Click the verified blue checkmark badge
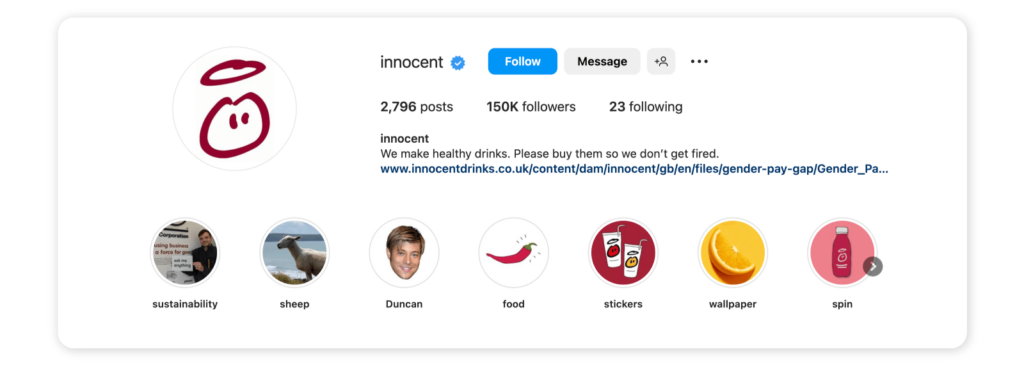The height and width of the screenshot is (365, 1024). coord(458,62)
